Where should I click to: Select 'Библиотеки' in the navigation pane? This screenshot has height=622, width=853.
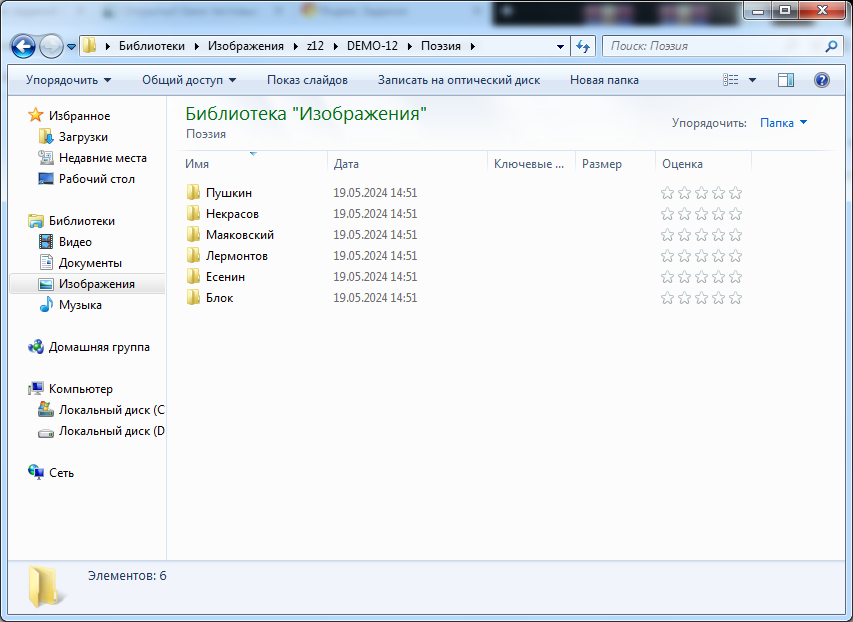click(x=82, y=221)
